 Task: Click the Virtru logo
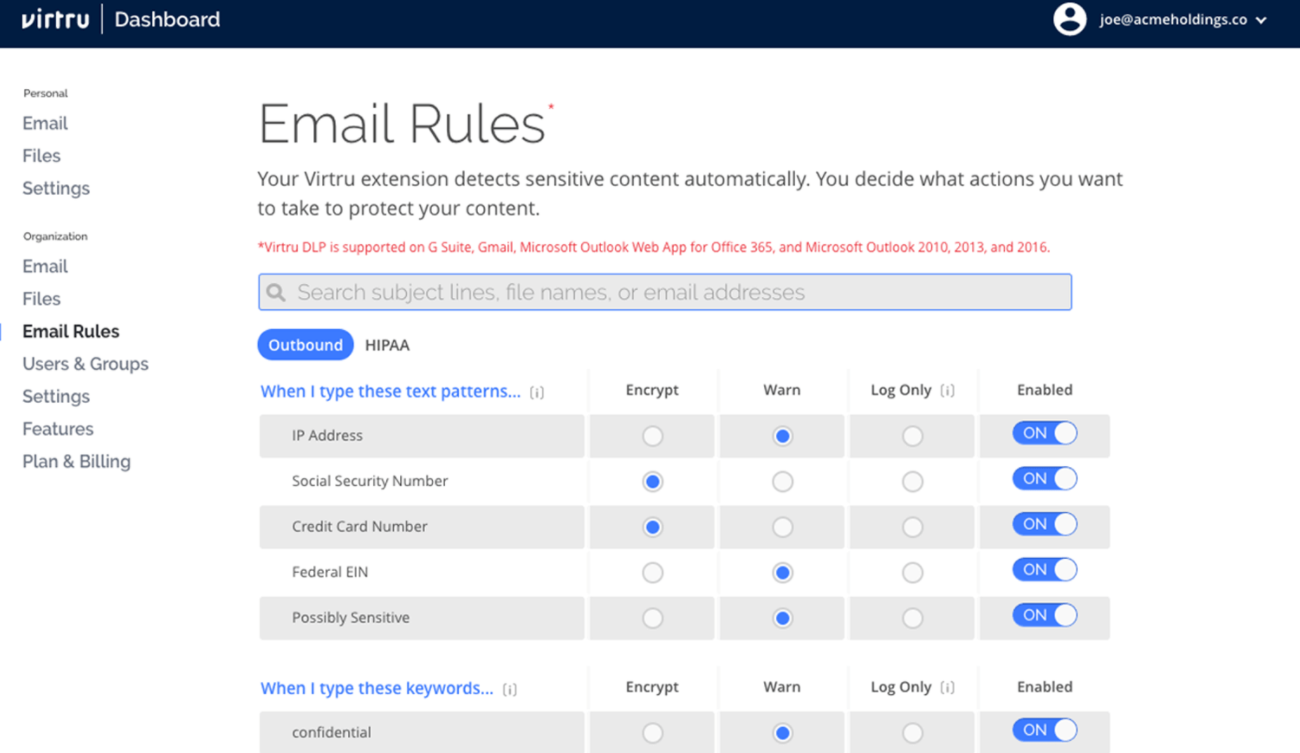(55, 19)
